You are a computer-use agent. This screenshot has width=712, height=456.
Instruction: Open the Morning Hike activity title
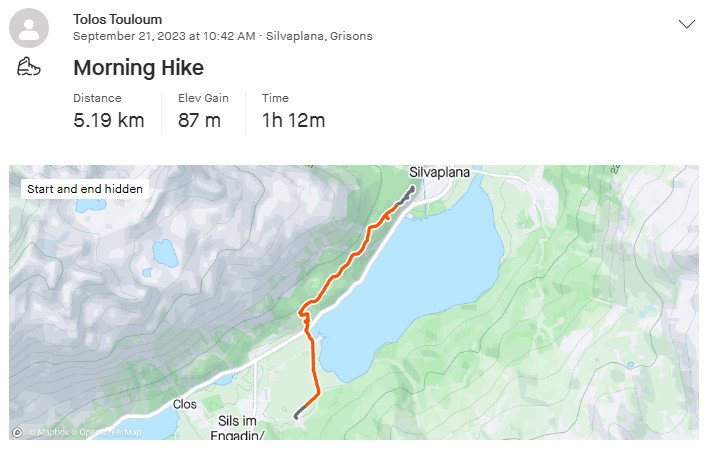point(138,68)
